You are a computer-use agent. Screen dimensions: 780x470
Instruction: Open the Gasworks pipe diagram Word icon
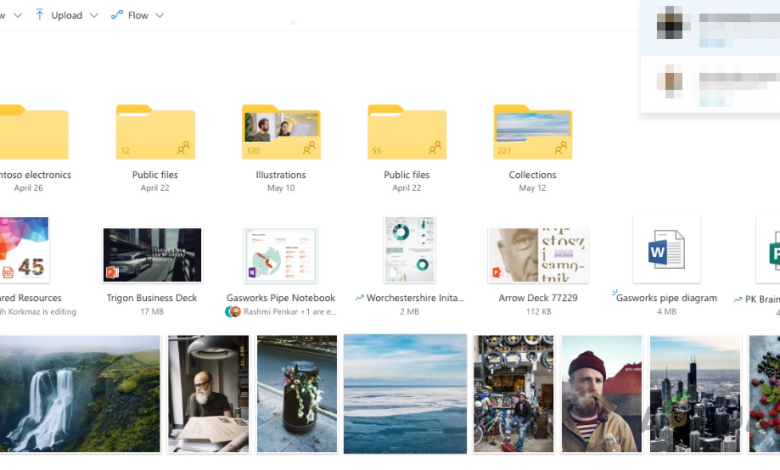pyautogui.click(x=667, y=250)
